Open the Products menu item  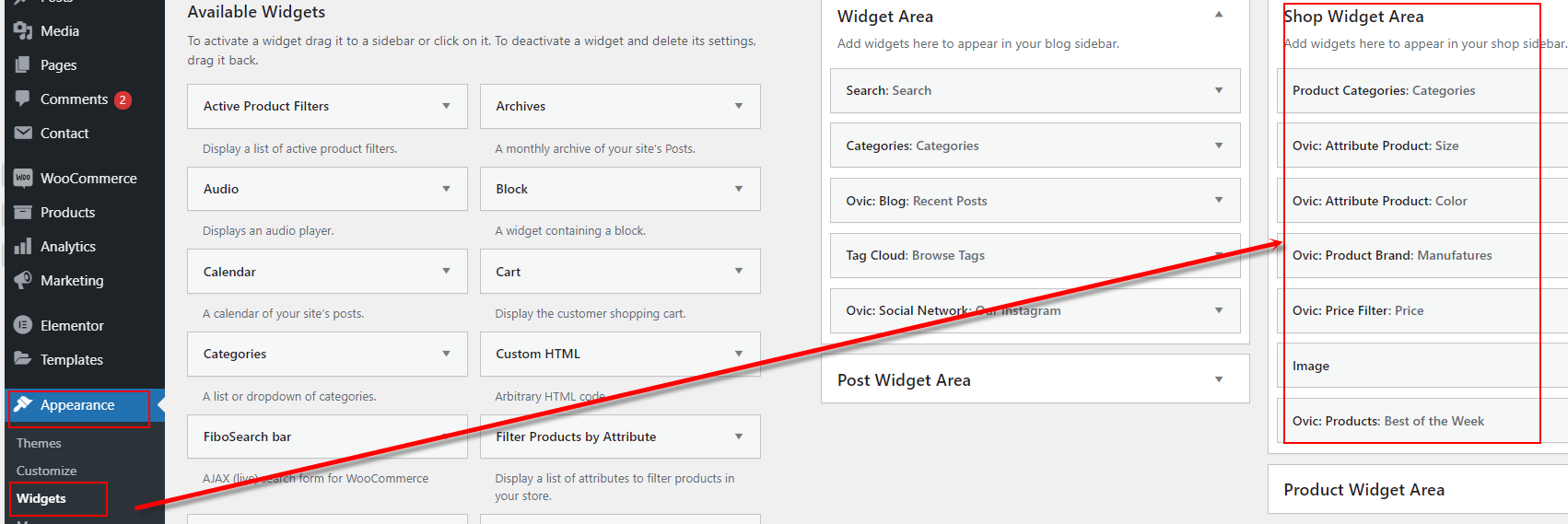click(67, 213)
